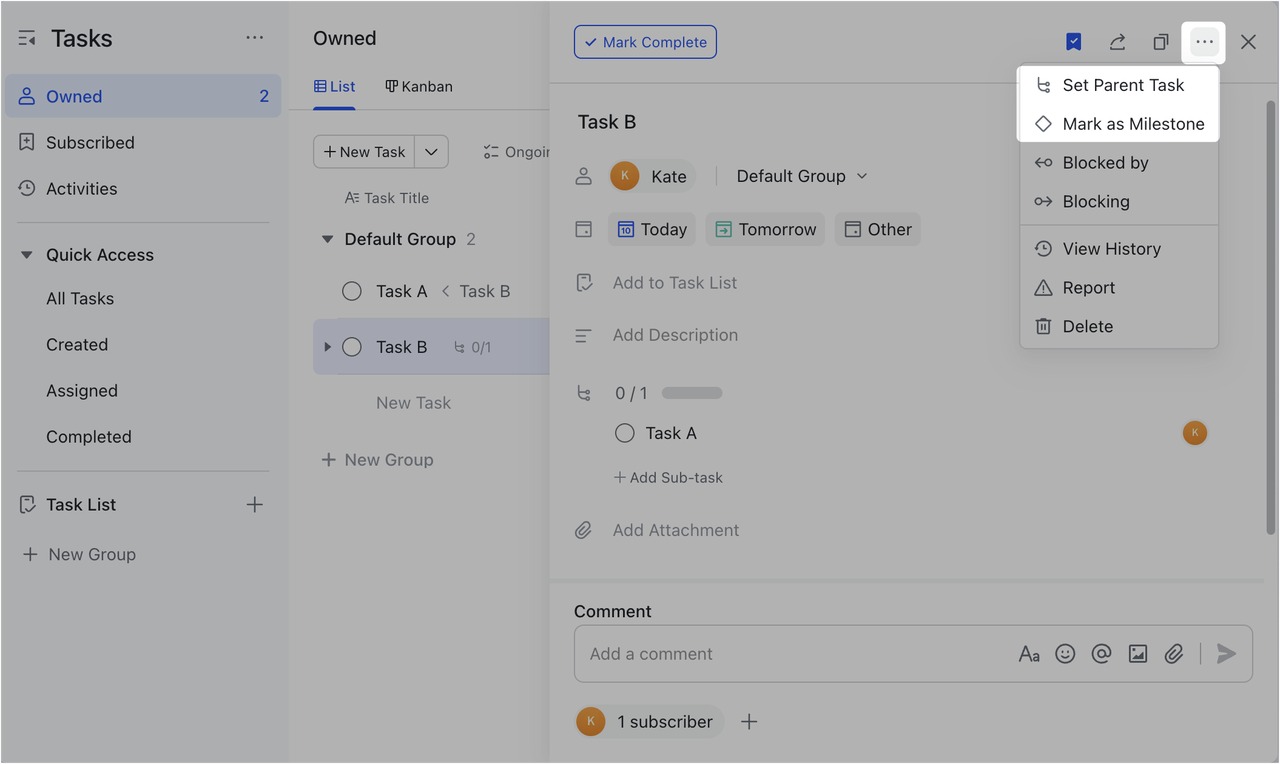Switch to Kanban tab
Image resolution: width=1280 pixels, height=764 pixels.
pos(419,87)
